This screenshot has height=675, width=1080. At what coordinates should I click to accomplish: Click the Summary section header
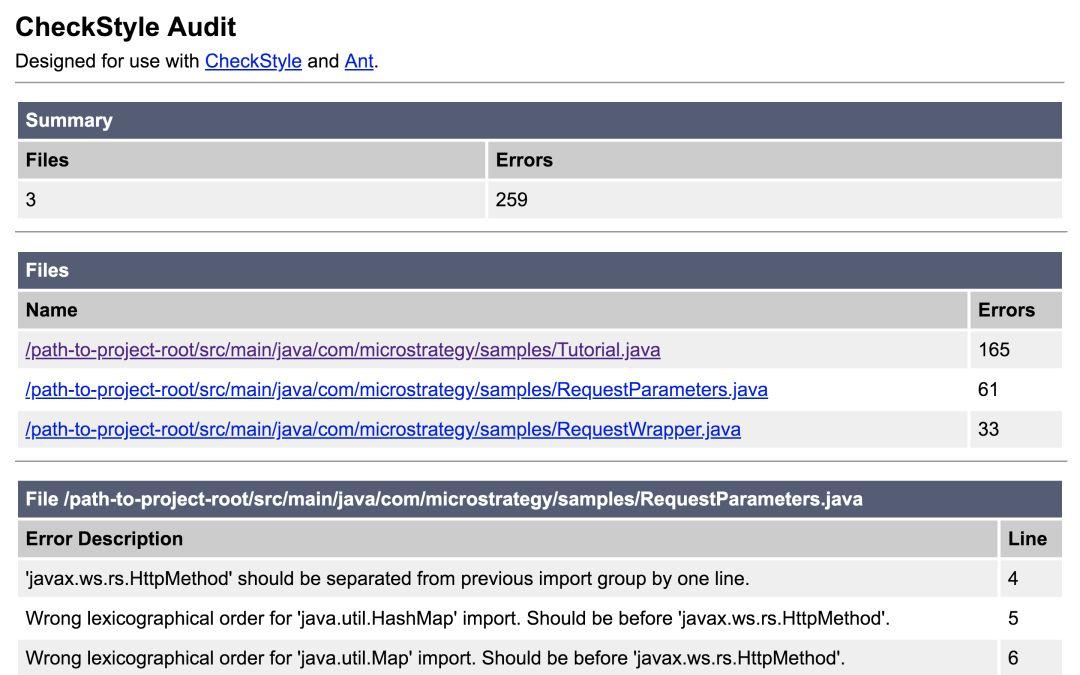(70, 120)
